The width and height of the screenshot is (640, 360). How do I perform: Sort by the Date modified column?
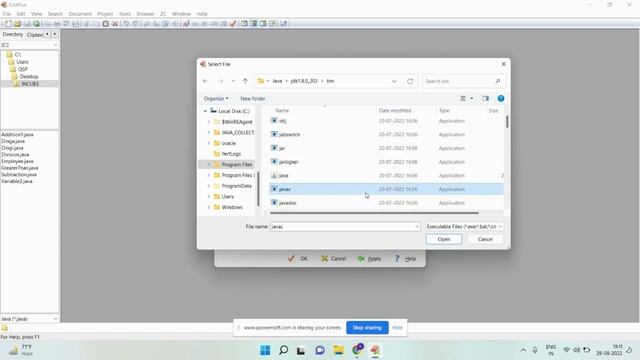pyautogui.click(x=395, y=111)
